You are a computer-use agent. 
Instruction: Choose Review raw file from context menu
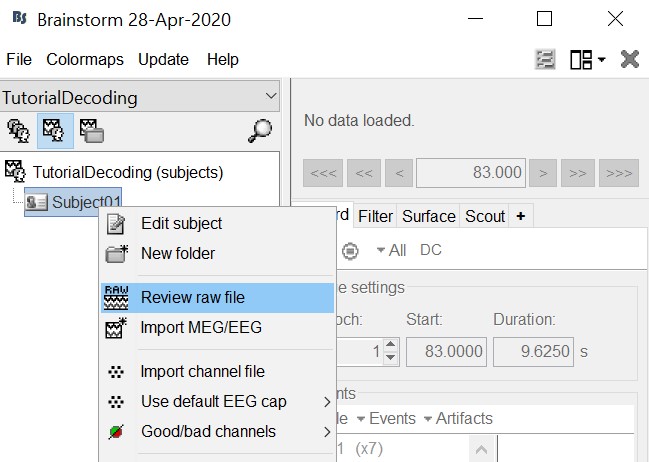(193, 297)
